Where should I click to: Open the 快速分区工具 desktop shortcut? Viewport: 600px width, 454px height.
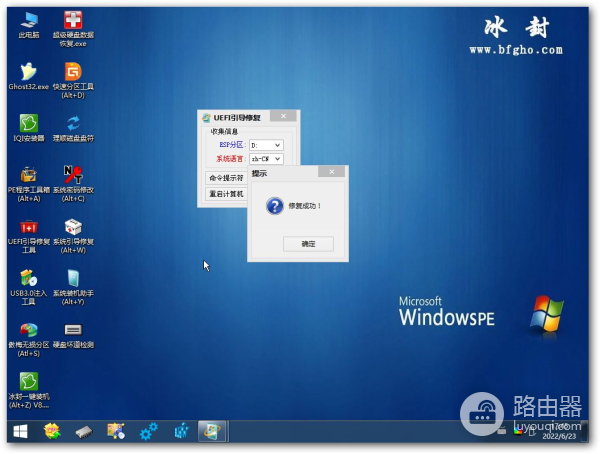73,72
